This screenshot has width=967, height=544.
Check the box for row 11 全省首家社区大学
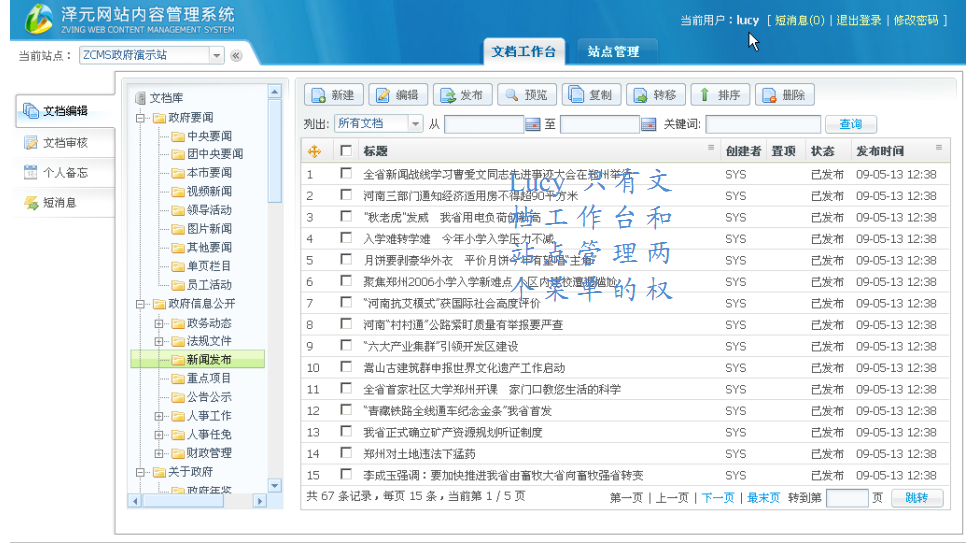click(x=346, y=389)
